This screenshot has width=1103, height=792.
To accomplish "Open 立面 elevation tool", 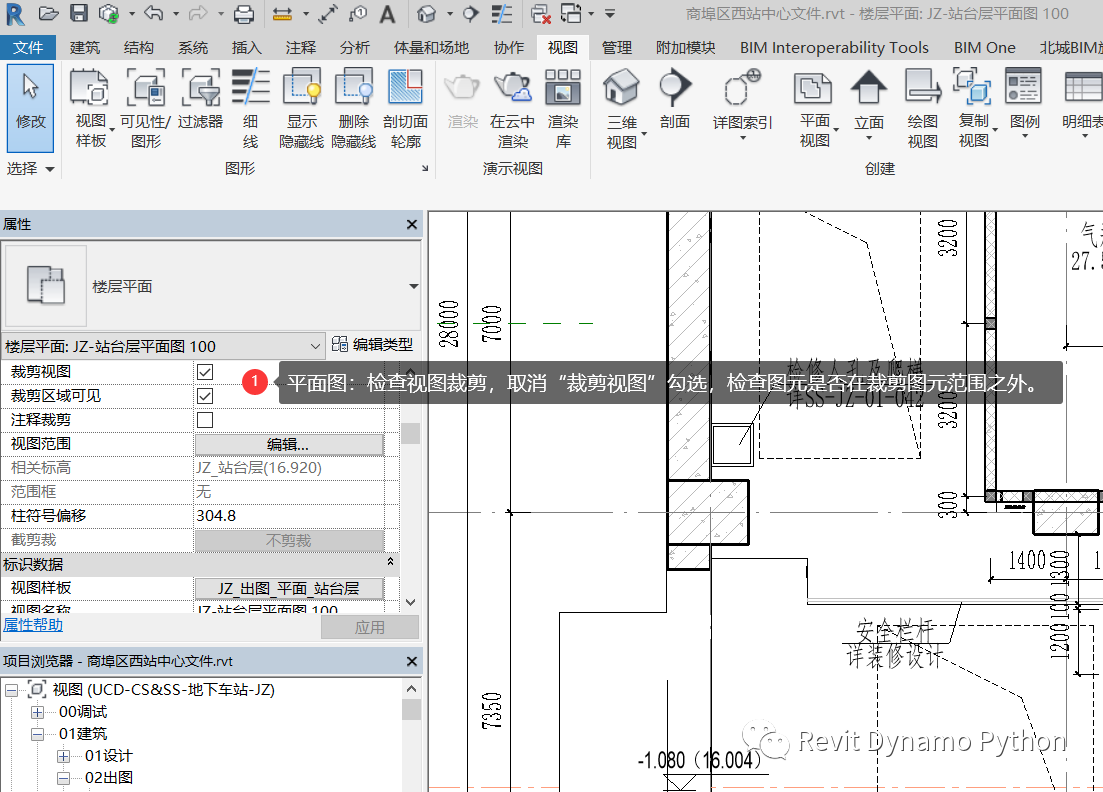I will click(x=869, y=103).
